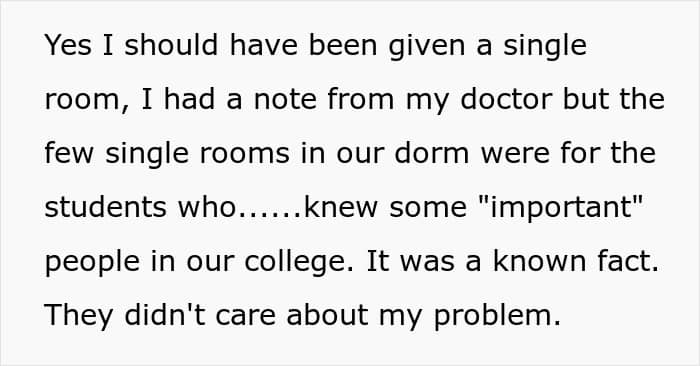Click the final word "problem."

pos(497,316)
